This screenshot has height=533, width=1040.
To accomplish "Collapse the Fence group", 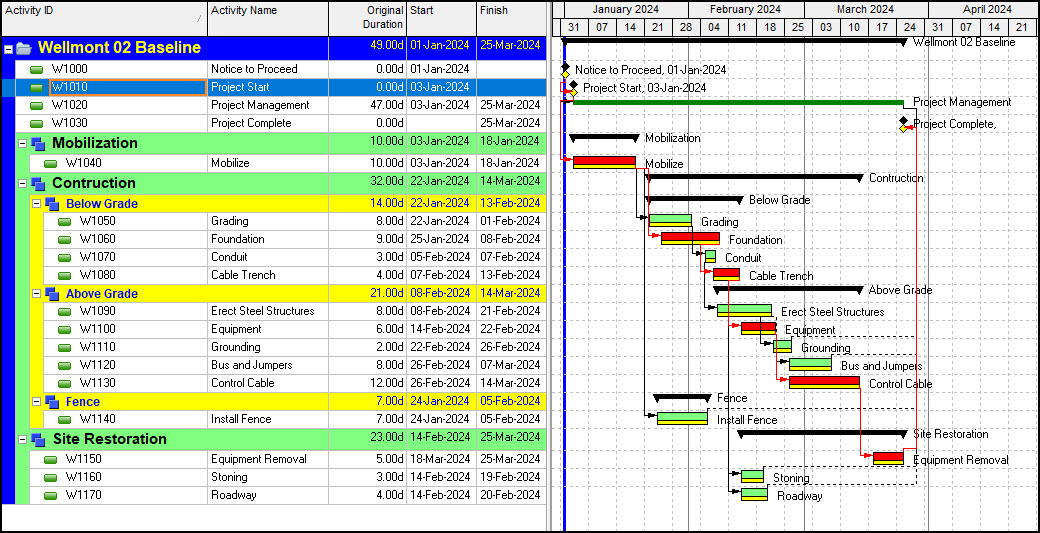I will (x=36, y=402).
